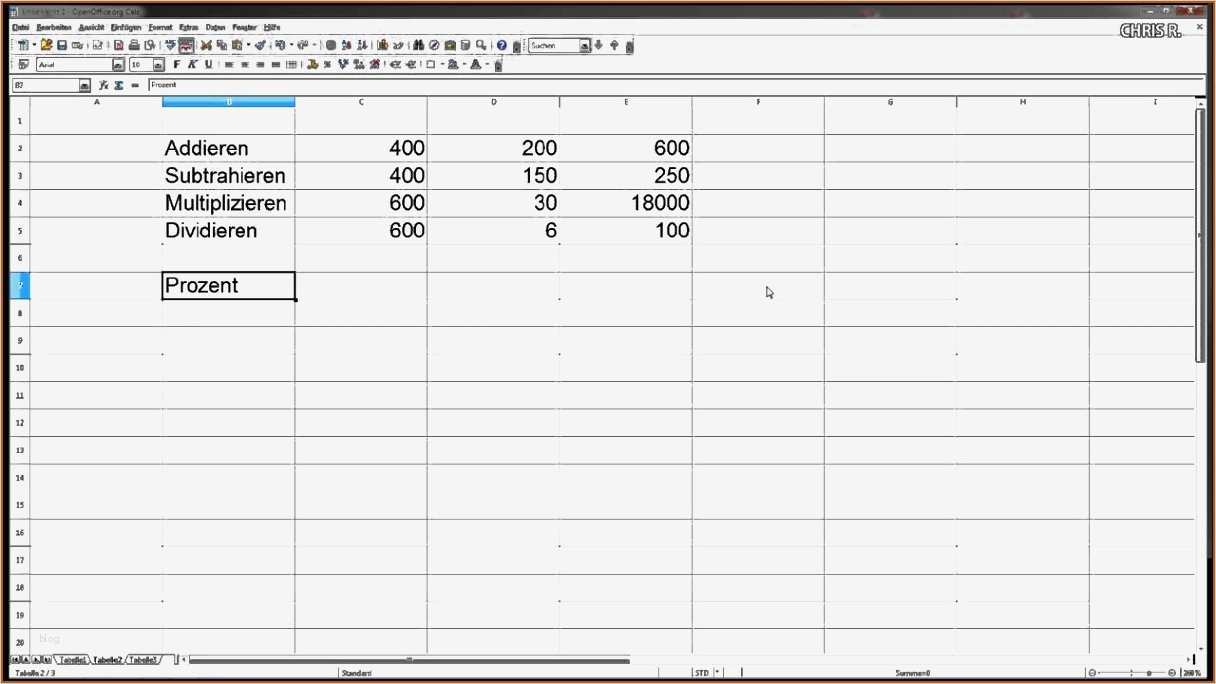Toggle underline formatting
Viewport: 1216px width, 684px height.
pyautogui.click(x=208, y=64)
